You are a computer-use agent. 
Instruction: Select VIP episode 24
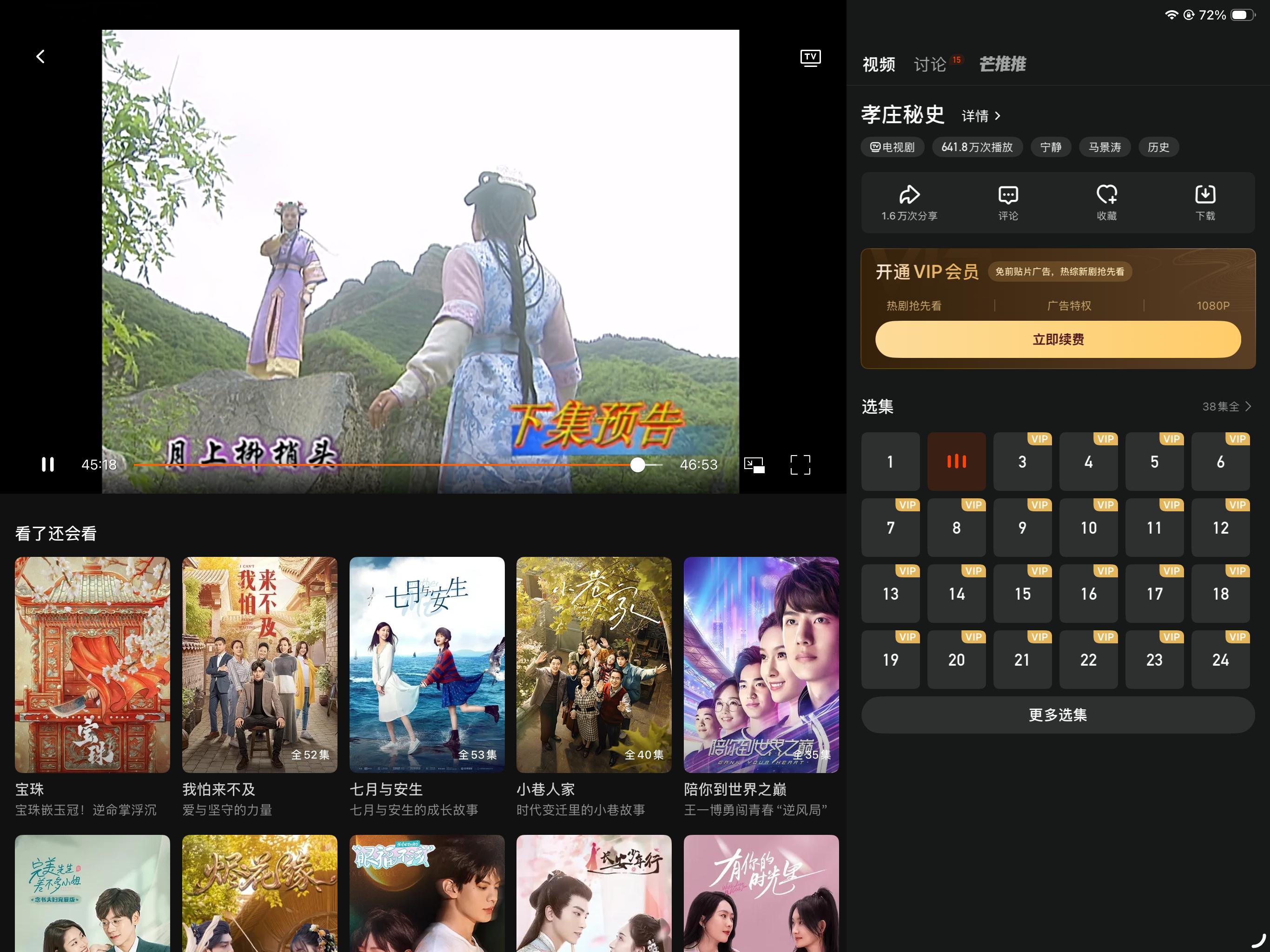coord(1221,660)
